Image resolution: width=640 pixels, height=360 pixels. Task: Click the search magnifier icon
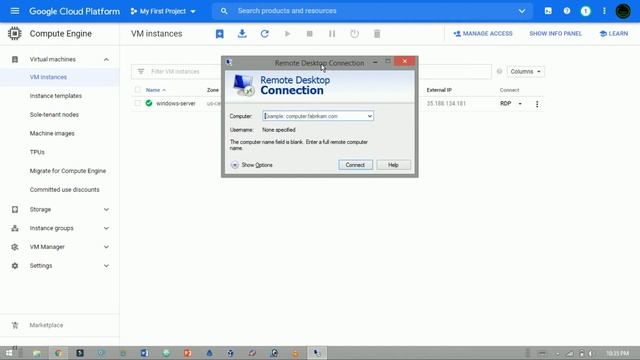224,11
